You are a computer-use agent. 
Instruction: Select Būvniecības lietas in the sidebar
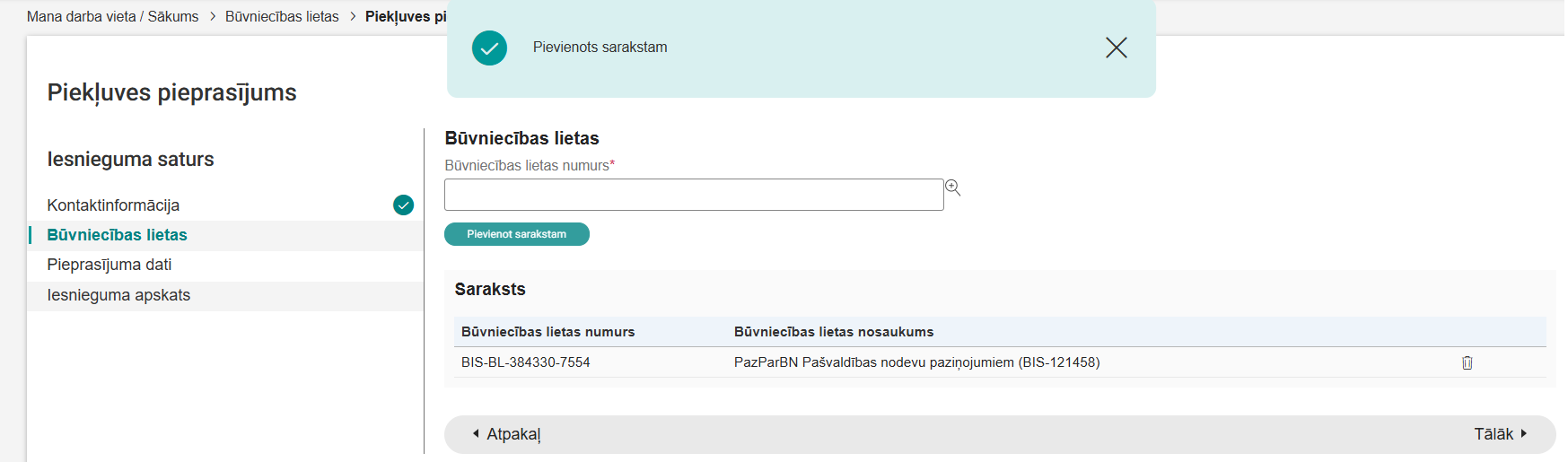click(117, 235)
